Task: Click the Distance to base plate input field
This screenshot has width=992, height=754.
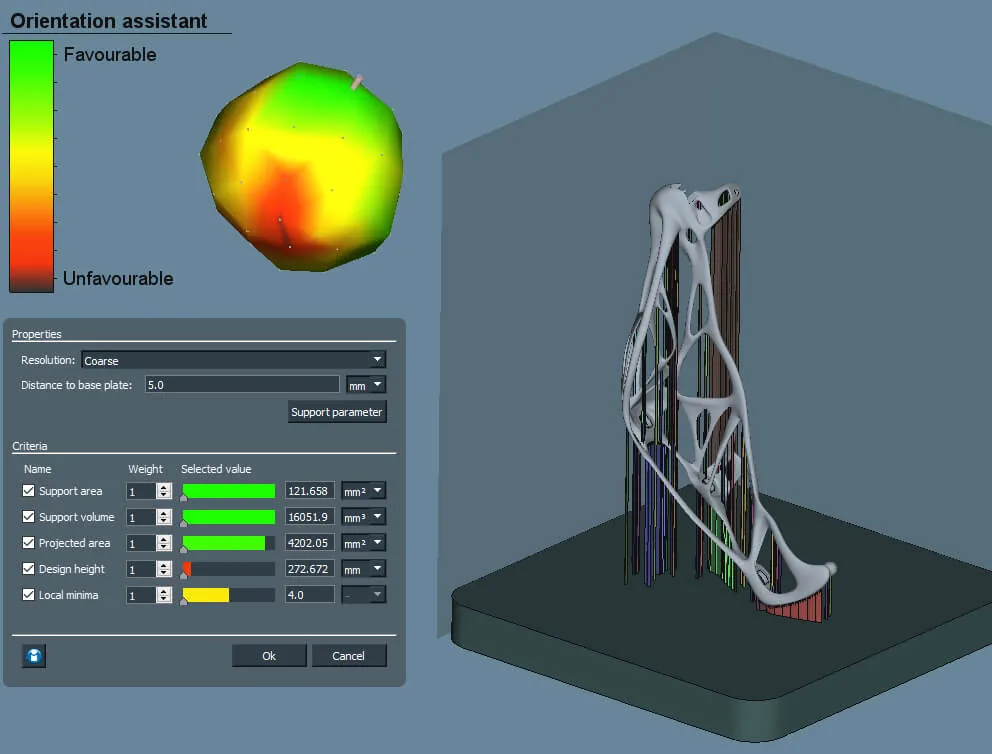Action: (x=242, y=385)
